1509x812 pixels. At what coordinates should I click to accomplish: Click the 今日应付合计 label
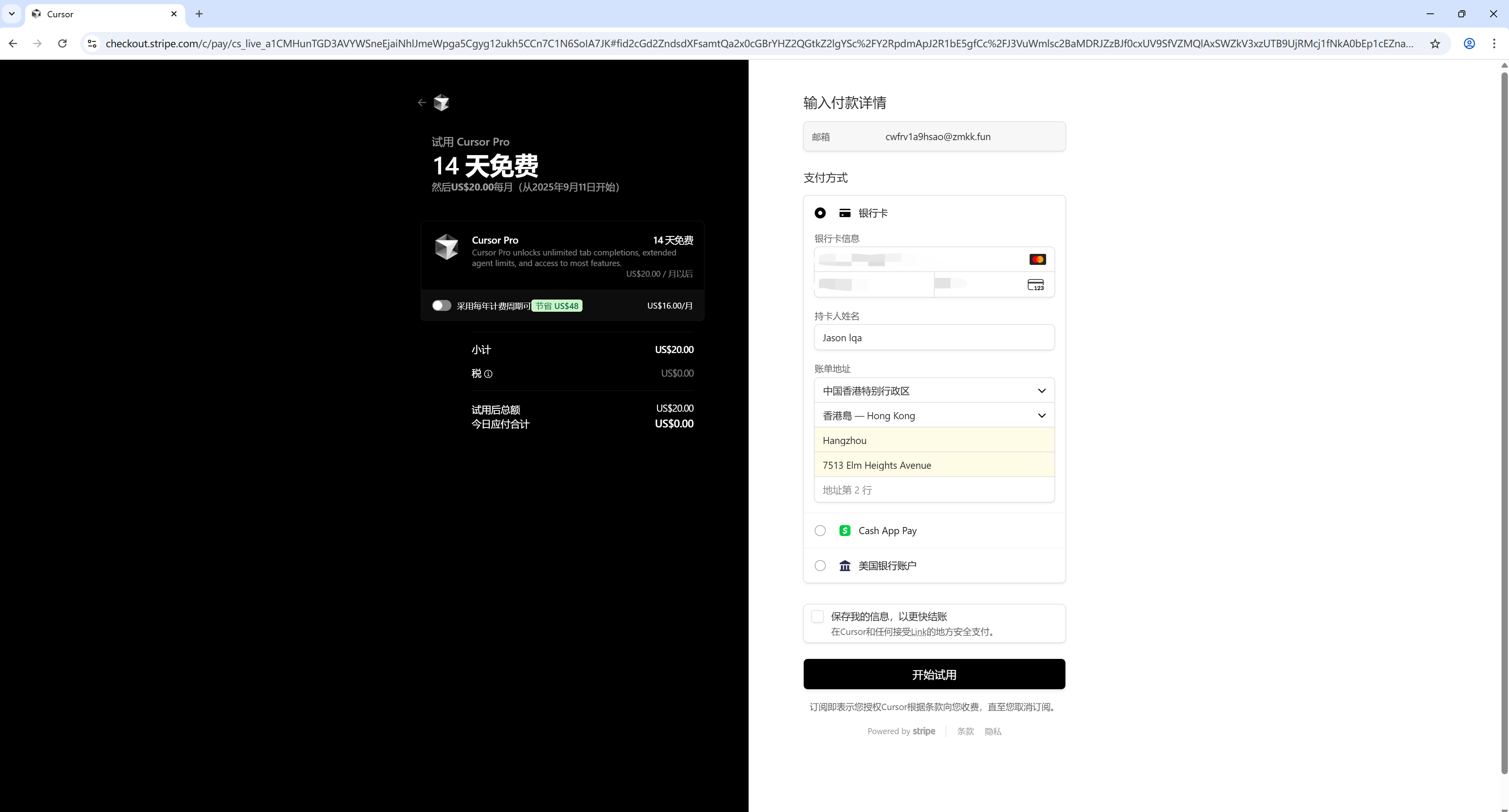tap(500, 424)
